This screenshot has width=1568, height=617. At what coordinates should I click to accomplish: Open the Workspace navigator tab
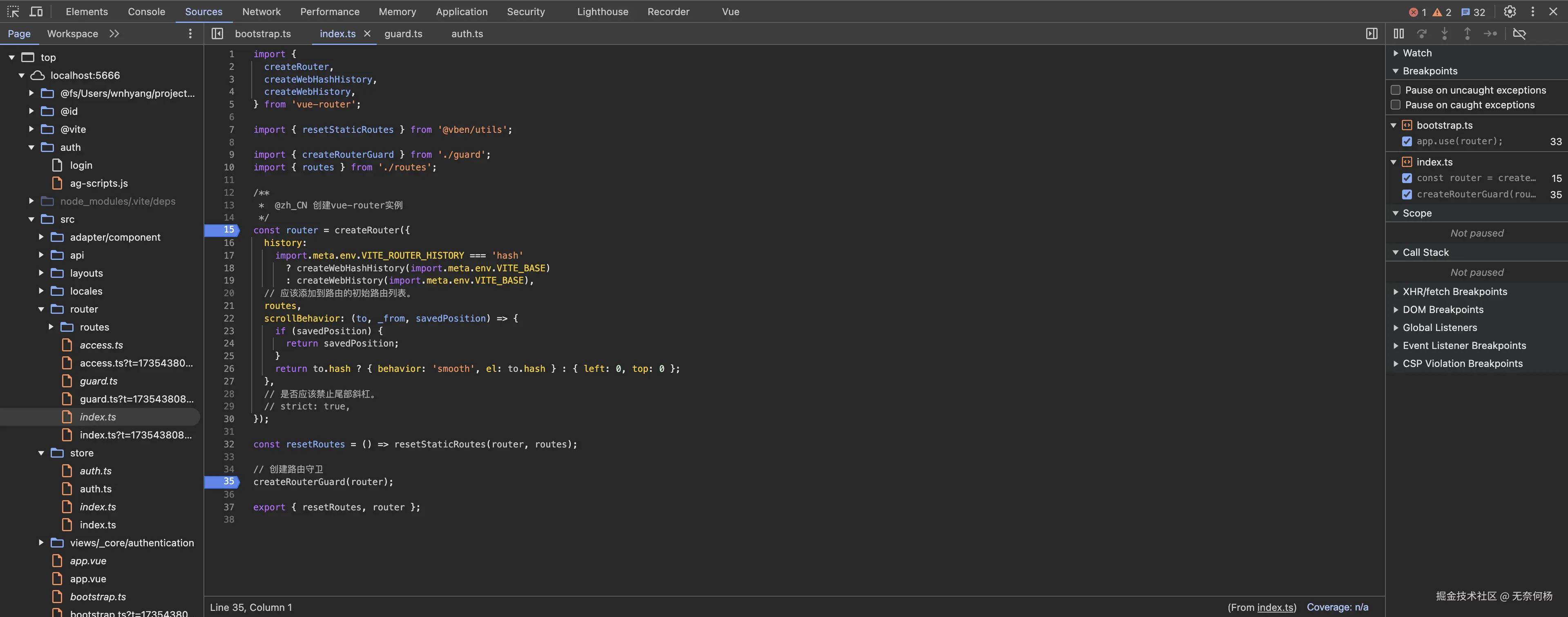(x=72, y=34)
